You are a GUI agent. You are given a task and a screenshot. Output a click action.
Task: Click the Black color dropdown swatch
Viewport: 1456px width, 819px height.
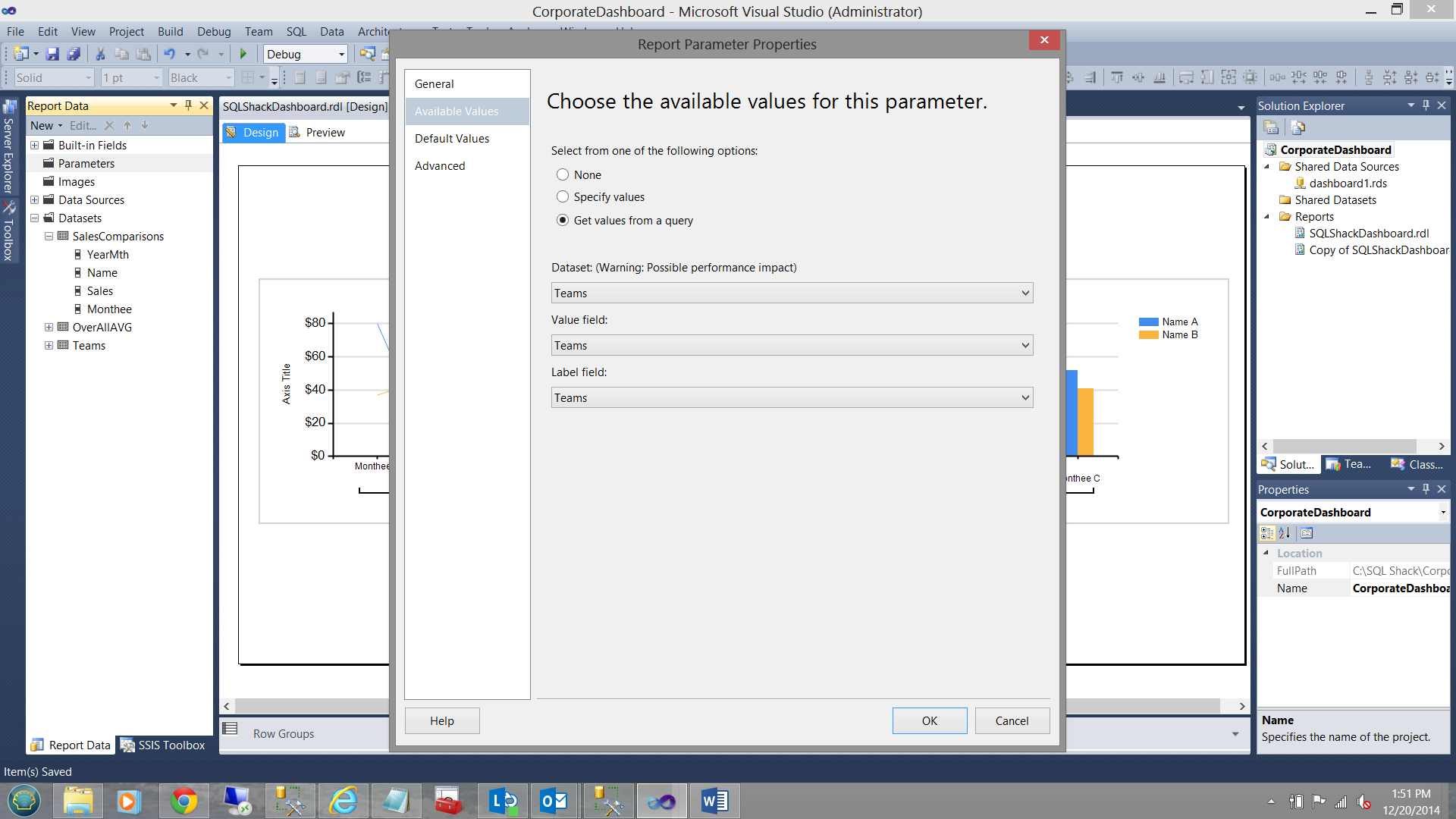200,78
